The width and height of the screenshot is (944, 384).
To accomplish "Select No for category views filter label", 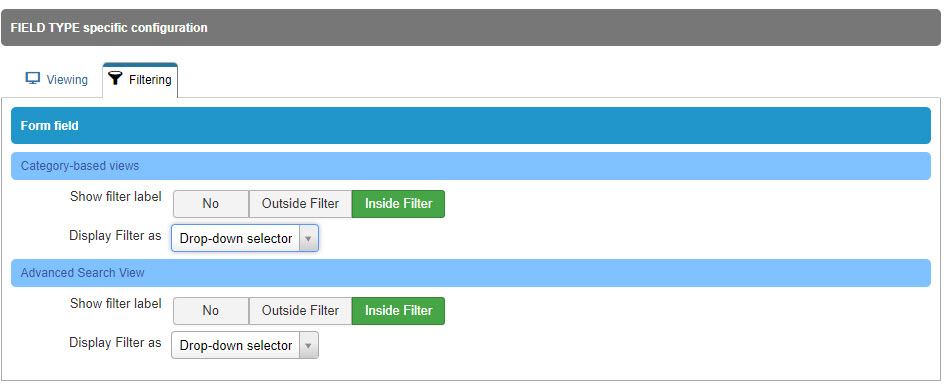I will coord(211,204).
